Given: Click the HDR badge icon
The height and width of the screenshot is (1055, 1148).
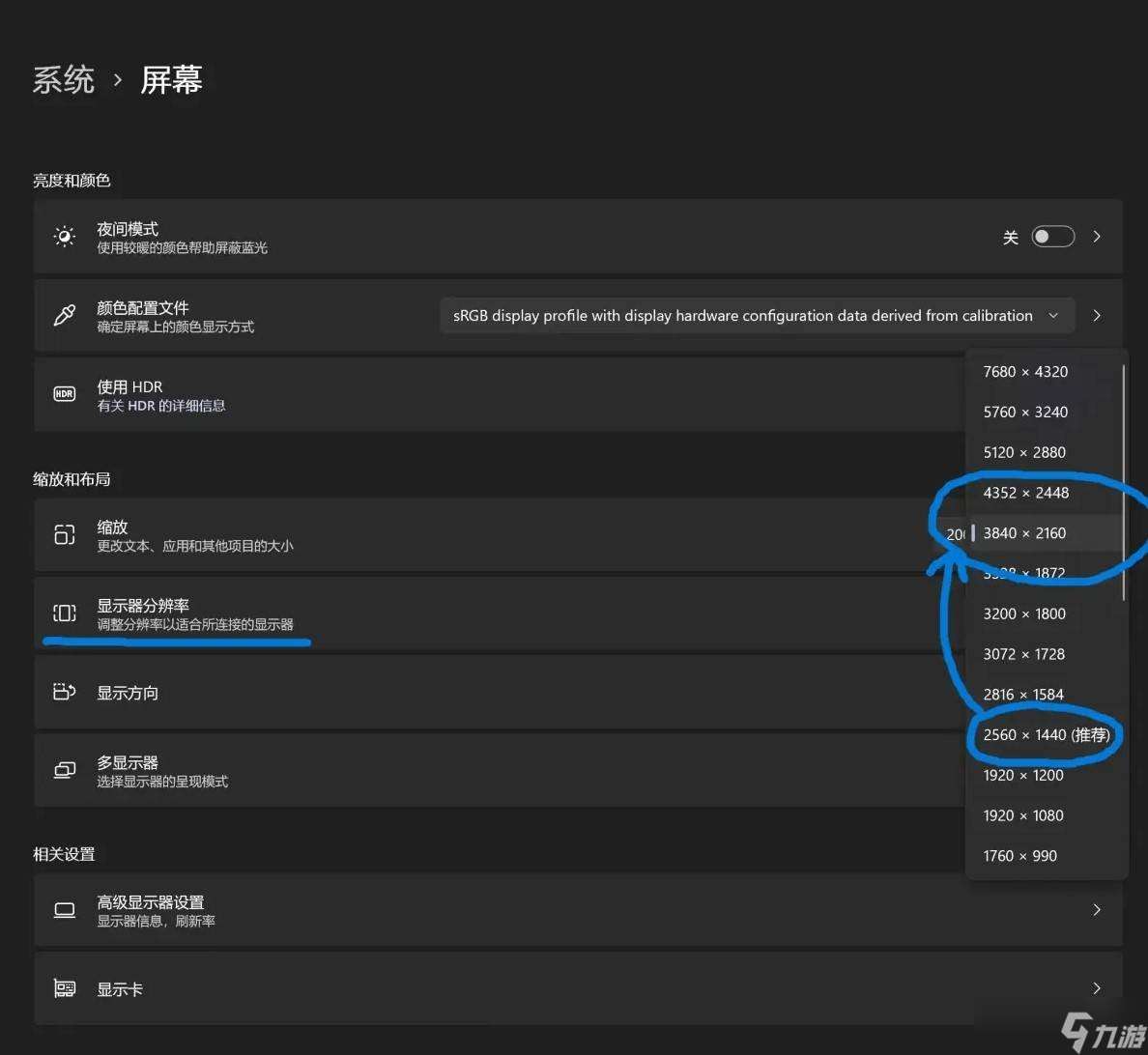Looking at the screenshot, I should pos(65,394).
